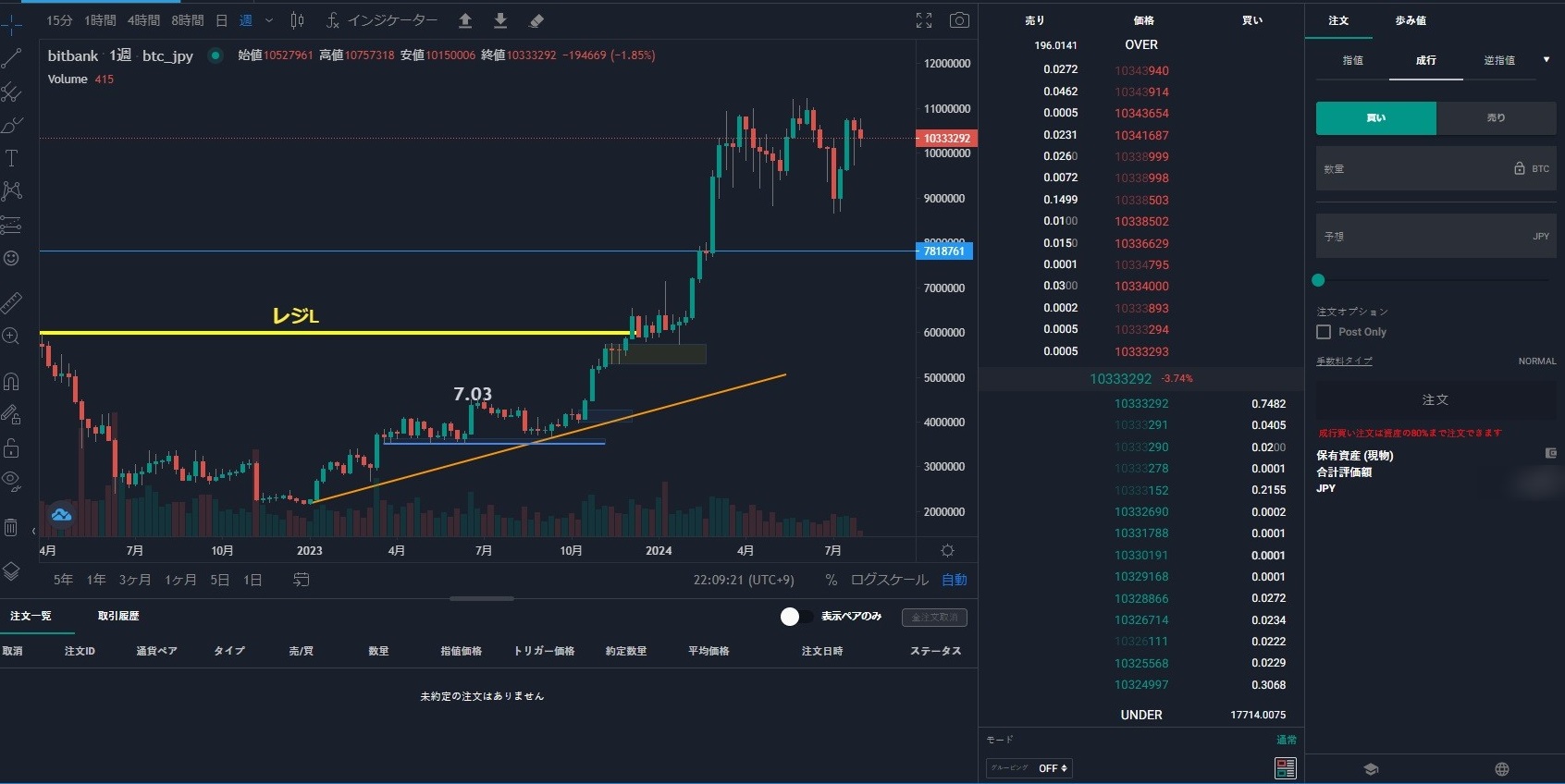Select the brush drawing tool
Image resolution: width=1565 pixels, height=784 pixels.
tap(11, 124)
